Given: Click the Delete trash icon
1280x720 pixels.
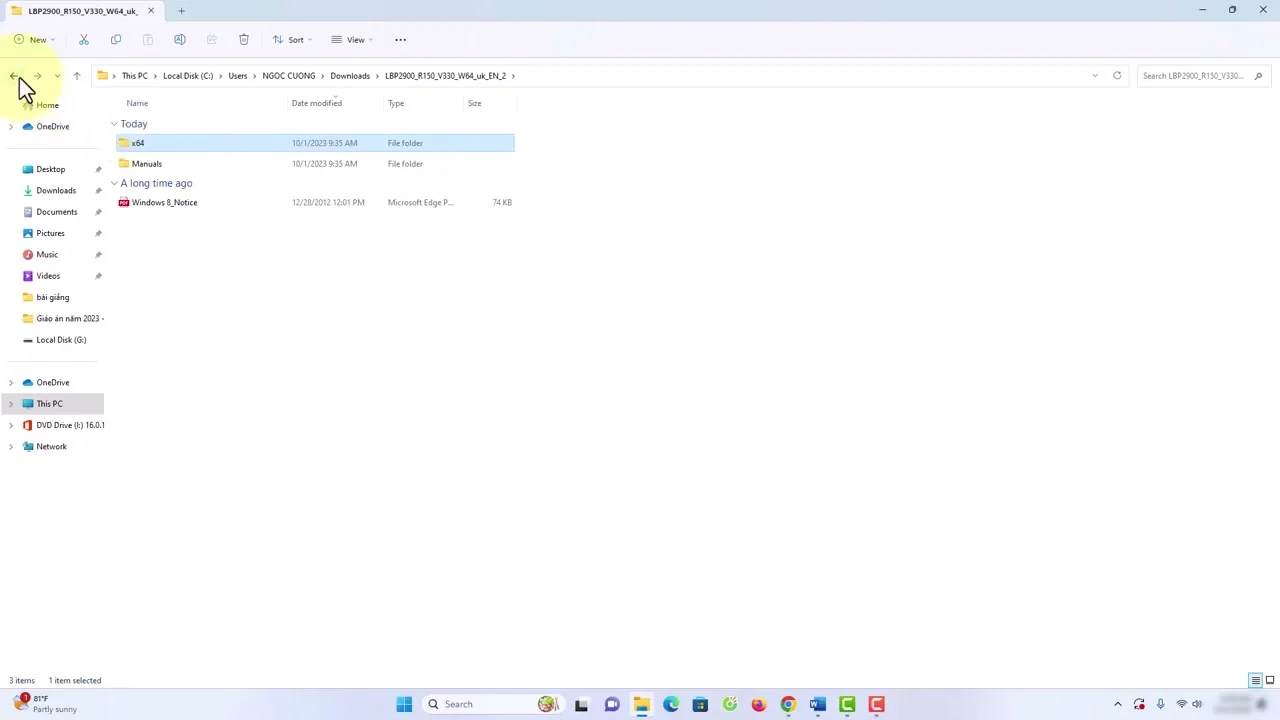Looking at the screenshot, I should pos(244,40).
